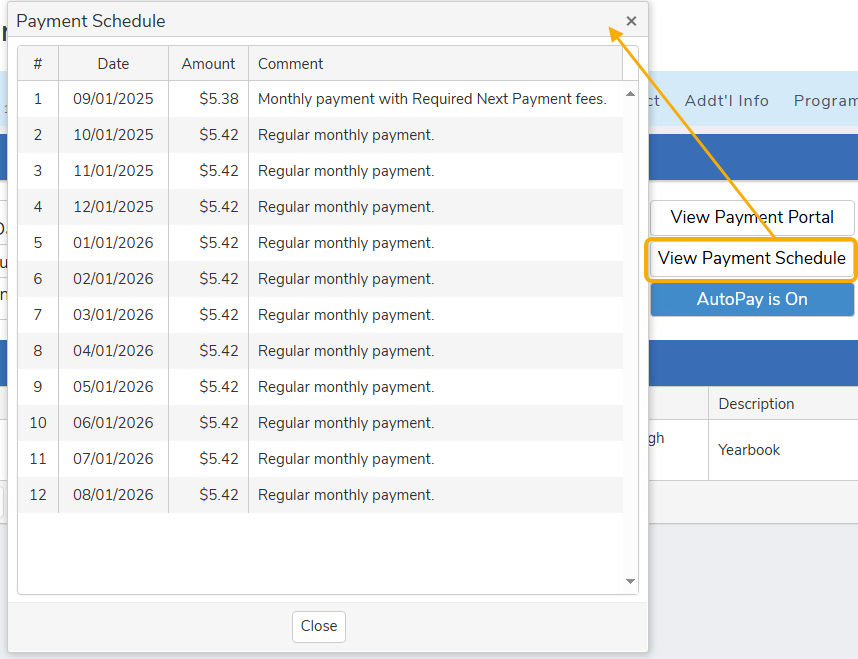The width and height of the screenshot is (858, 659).
Task: Select the 04/01/2026 date cell
Action: 113,351
